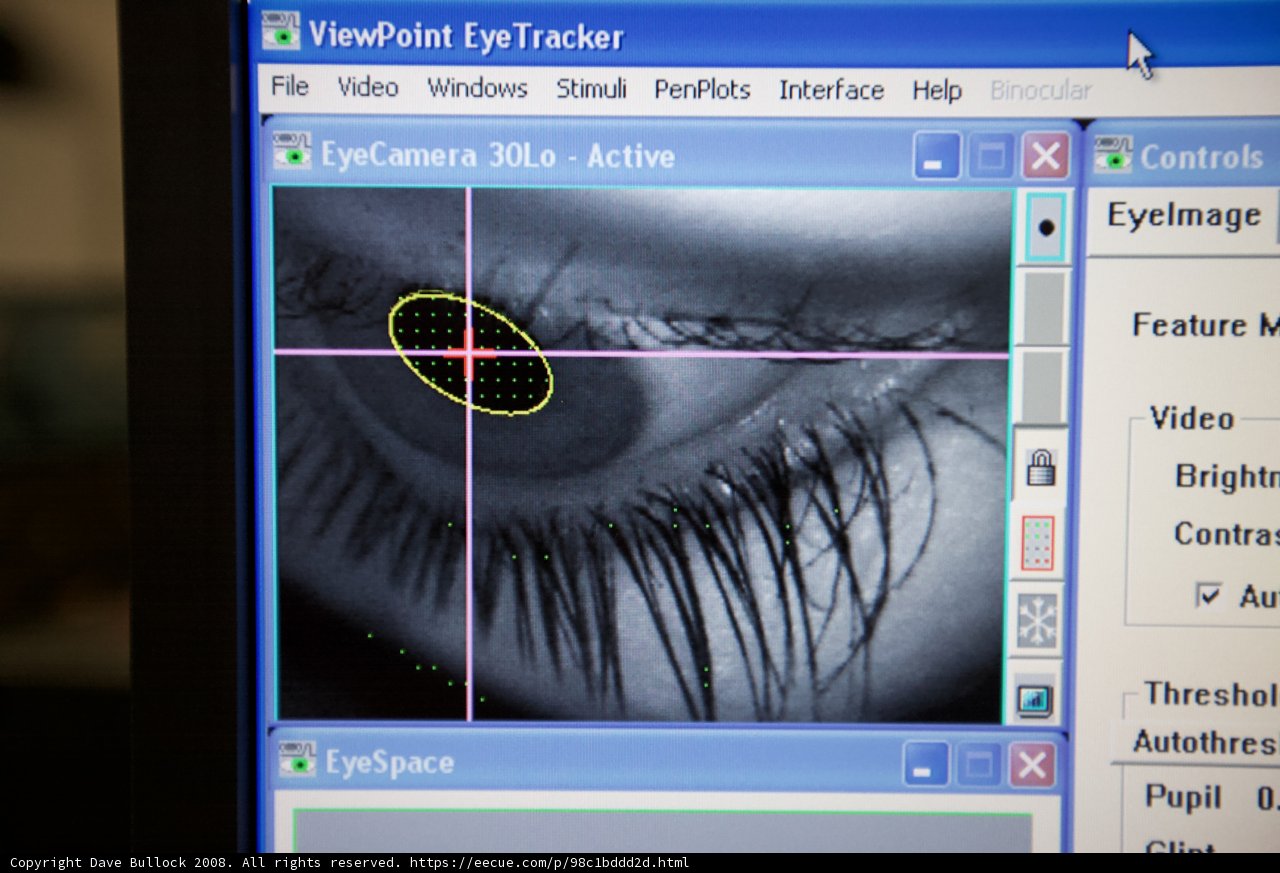This screenshot has width=1280, height=873.
Task: Click the gray EyeSpace display area
Action: tap(662, 832)
